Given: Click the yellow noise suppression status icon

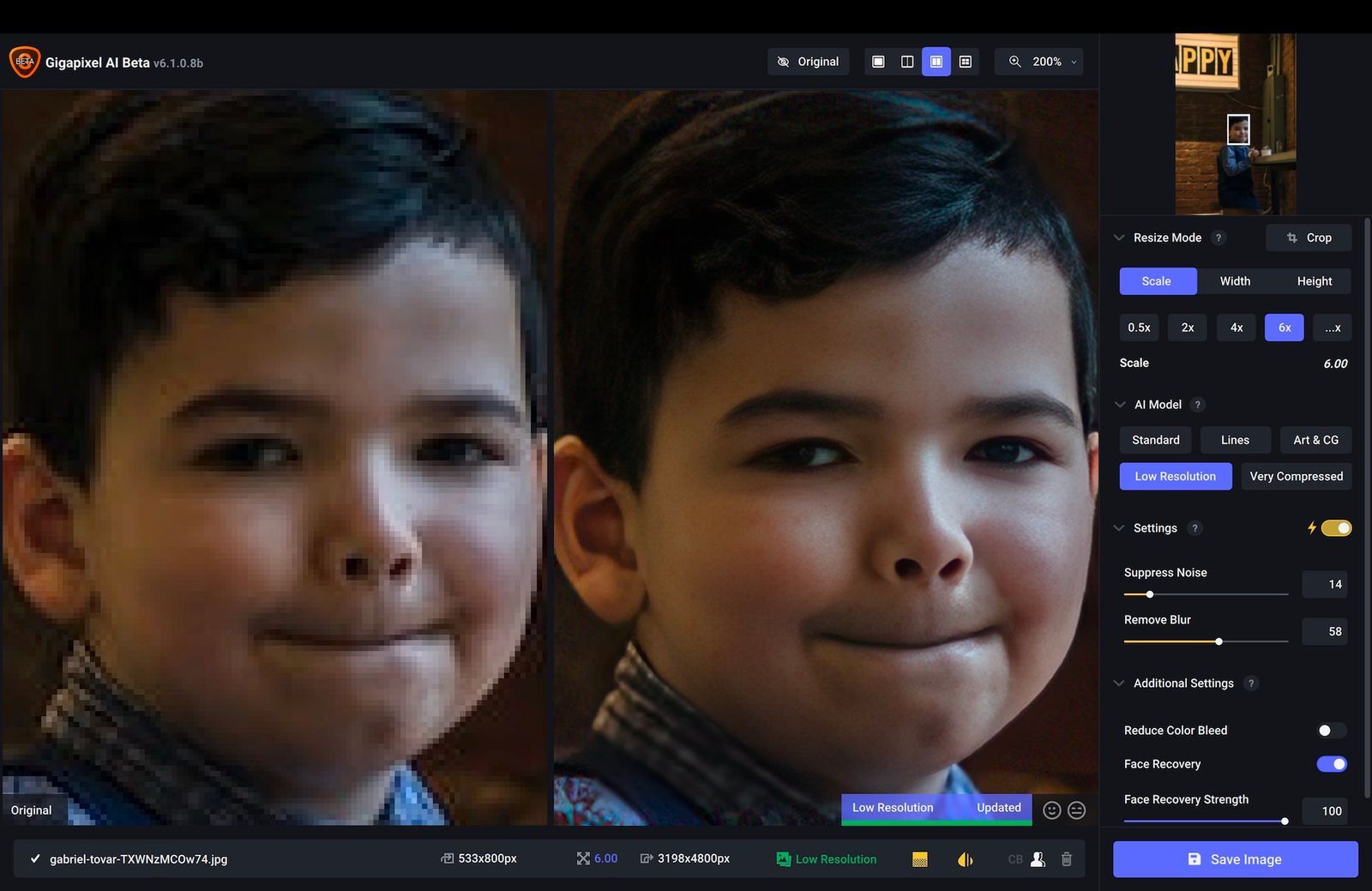Looking at the screenshot, I should click(920, 858).
